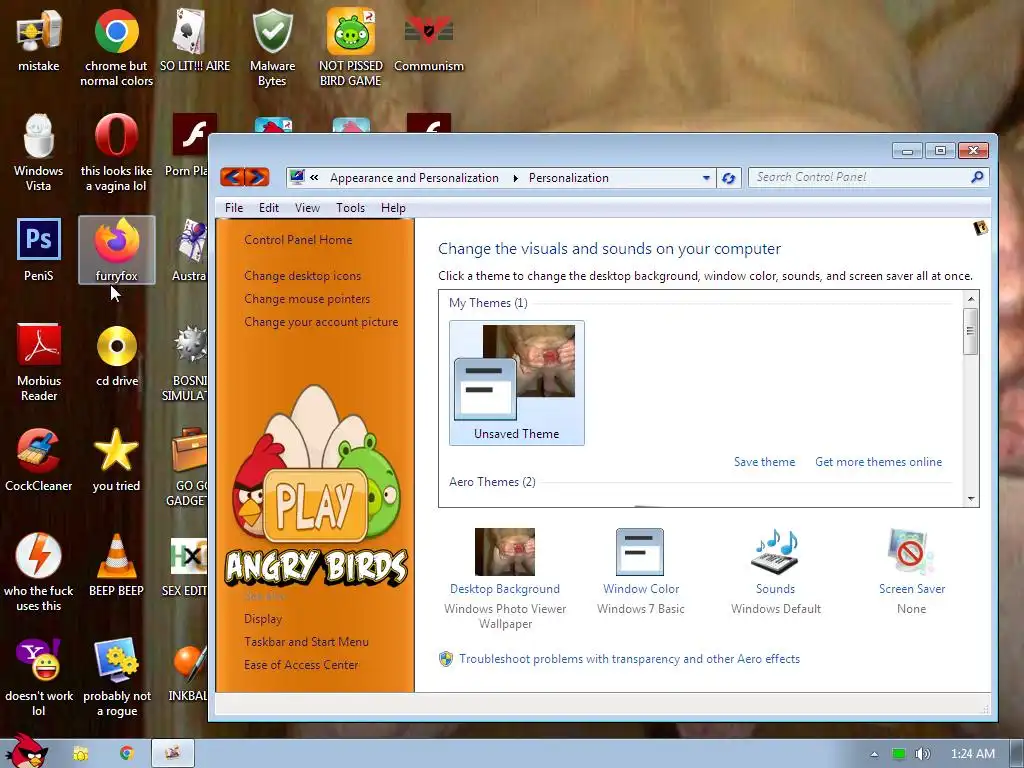Show hidden tray icons arrow
This screenshot has width=1024, height=768.
[874, 754]
